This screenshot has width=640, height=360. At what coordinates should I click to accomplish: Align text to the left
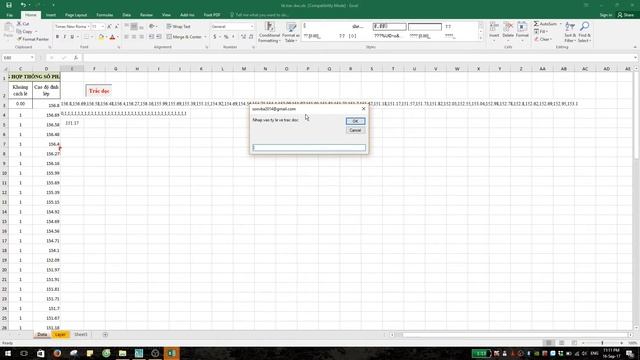[126, 37]
